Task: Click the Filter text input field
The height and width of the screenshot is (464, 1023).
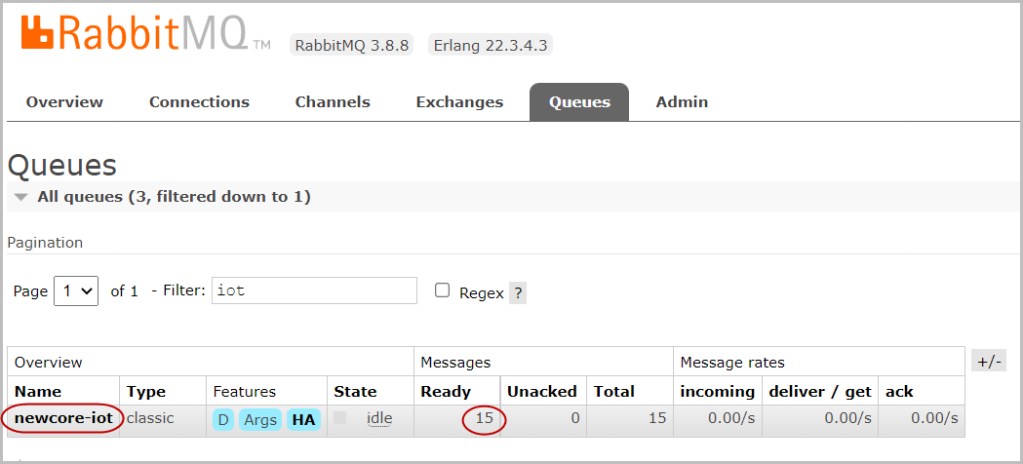Action: [x=314, y=291]
